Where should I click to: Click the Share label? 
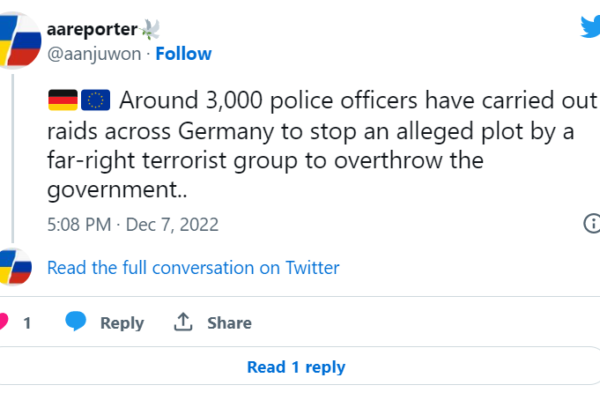pyautogui.click(x=230, y=323)
